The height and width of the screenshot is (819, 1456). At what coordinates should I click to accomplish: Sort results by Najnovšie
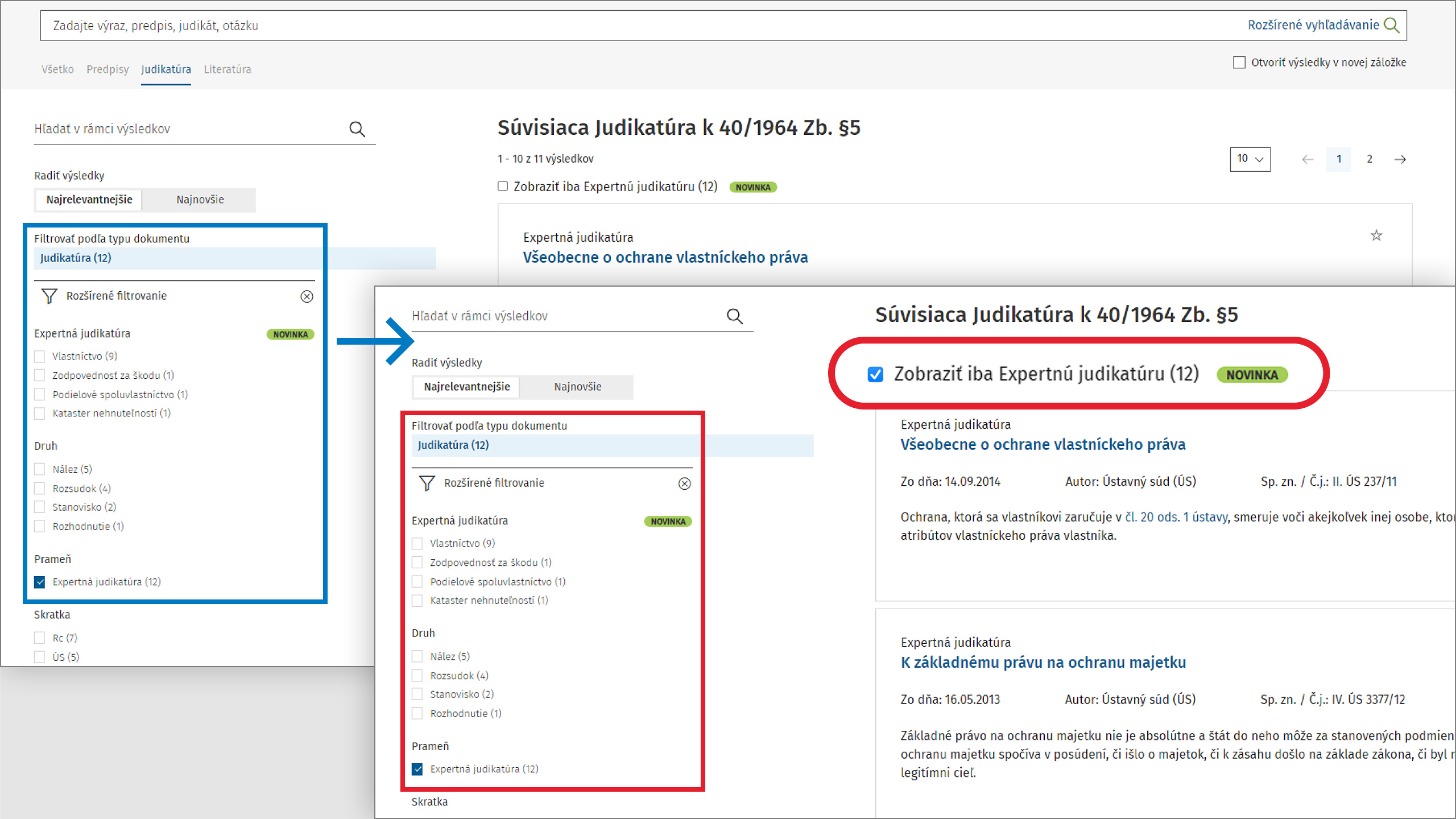point(200,200)
